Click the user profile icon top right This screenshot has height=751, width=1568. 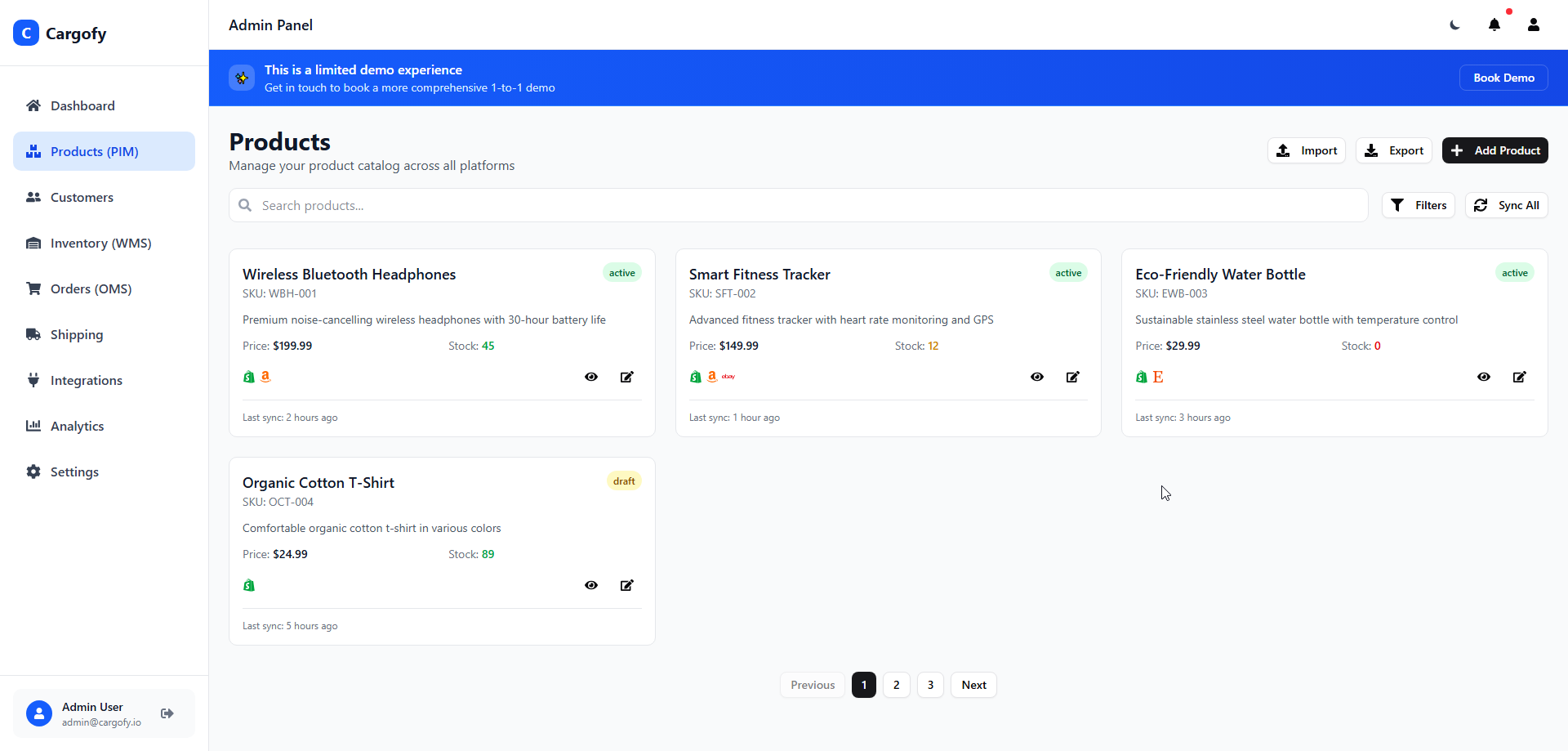click(x=1534, y=25)
